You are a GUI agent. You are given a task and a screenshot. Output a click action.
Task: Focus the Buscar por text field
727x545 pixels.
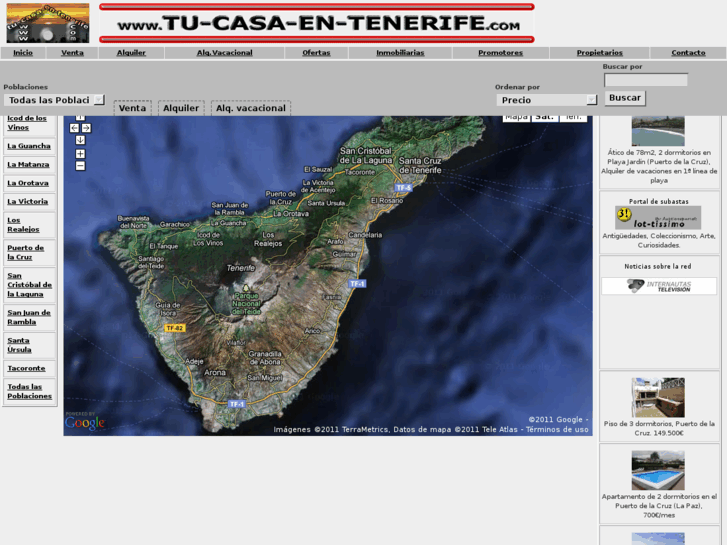(646, 80)
